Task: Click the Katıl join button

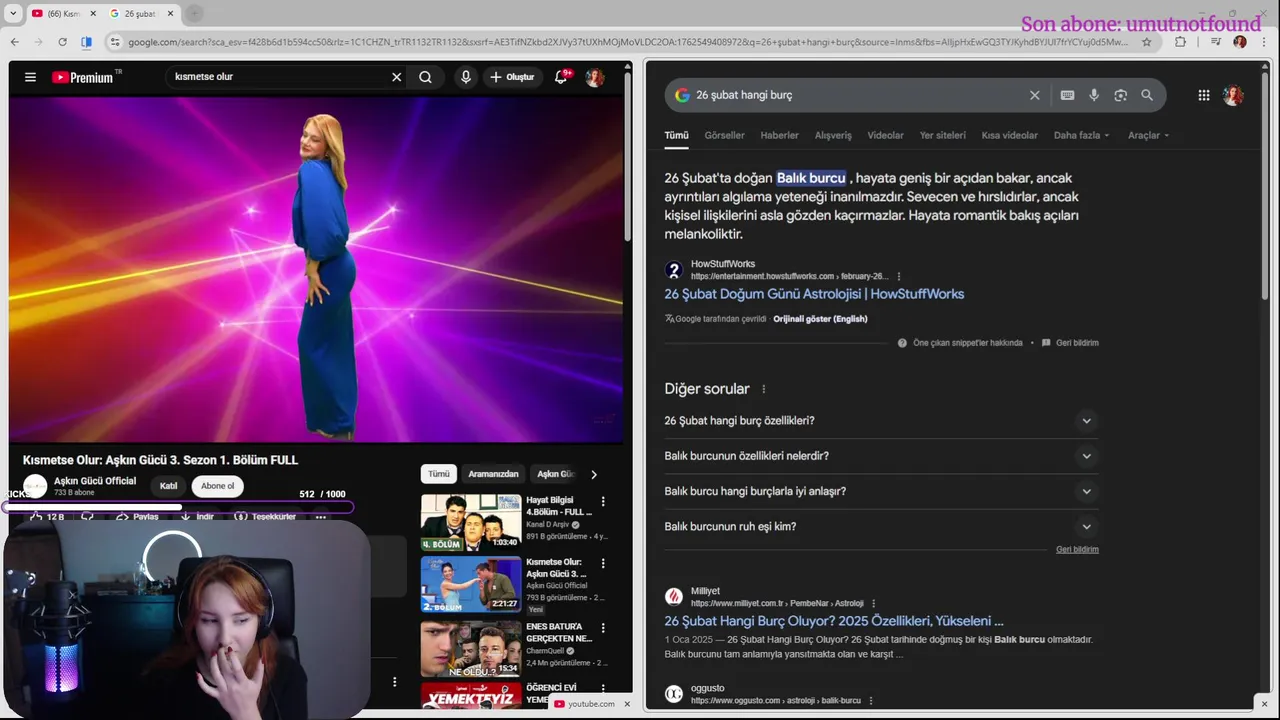Action: [x=168, y=486]
